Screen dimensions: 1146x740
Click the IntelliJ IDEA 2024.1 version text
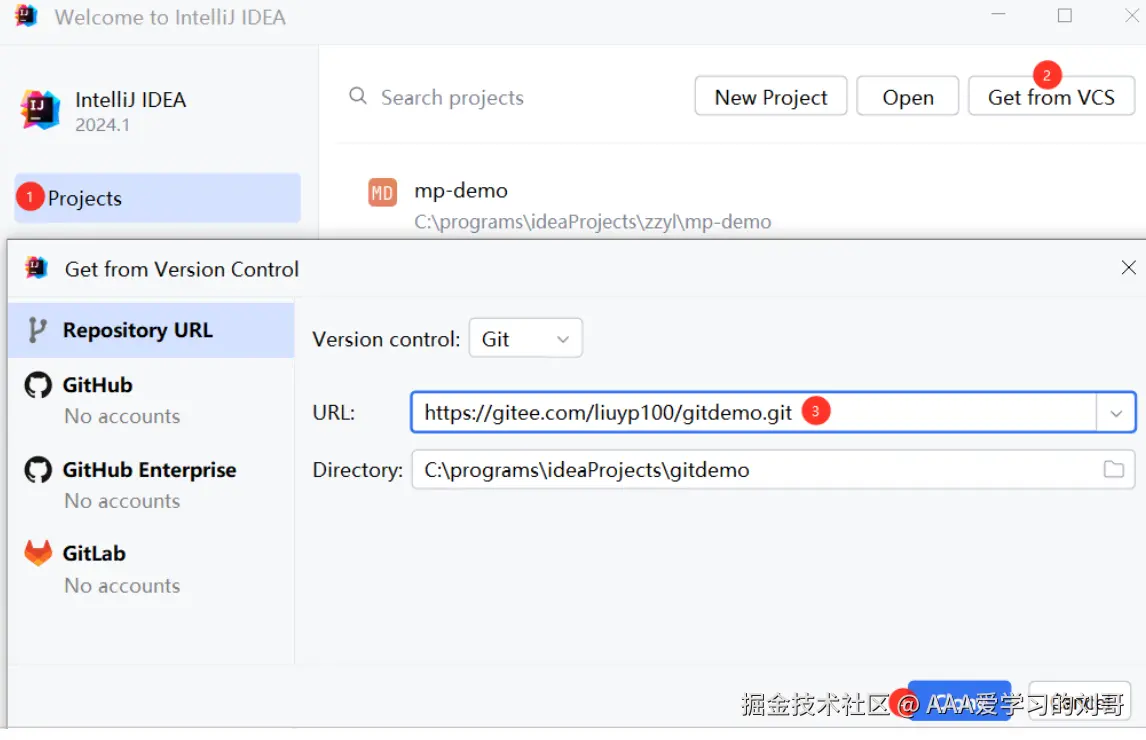(102, 125)
